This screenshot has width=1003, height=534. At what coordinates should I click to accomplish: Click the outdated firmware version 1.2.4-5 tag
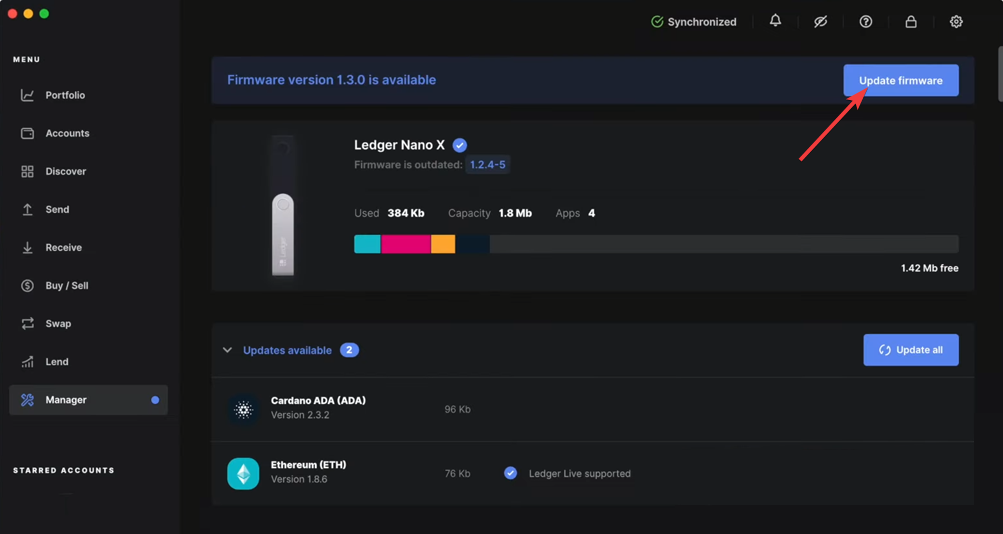click(488, 165)
